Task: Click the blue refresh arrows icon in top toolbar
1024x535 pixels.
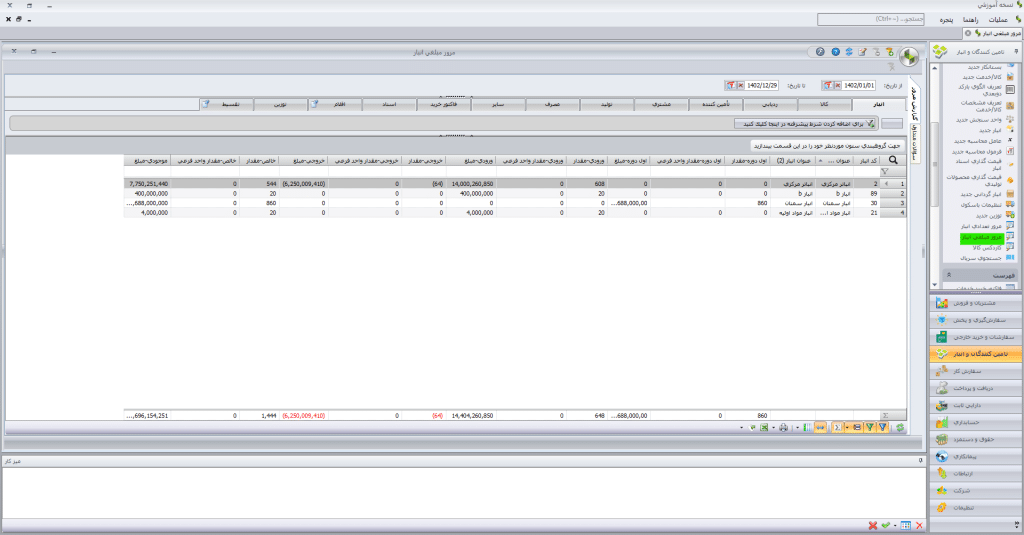Action: (x=849, y=52)
